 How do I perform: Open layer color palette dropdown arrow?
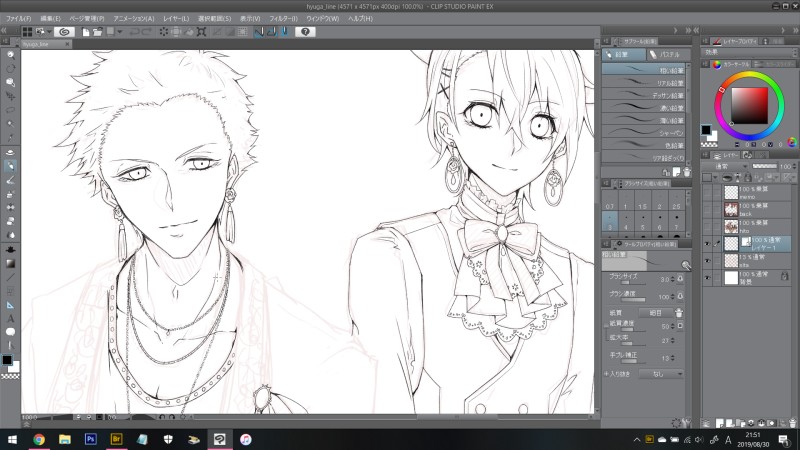(x=715, y=178)
